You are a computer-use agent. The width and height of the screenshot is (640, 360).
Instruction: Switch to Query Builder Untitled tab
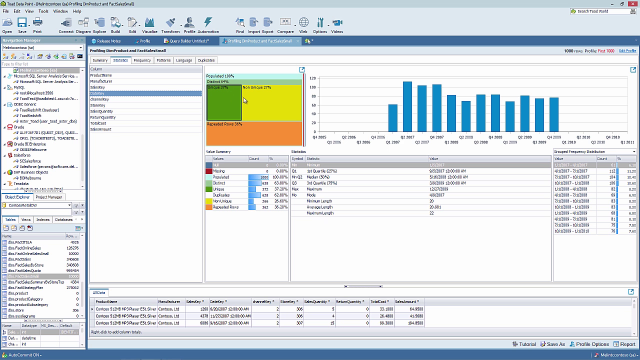[x=187, y=41]
